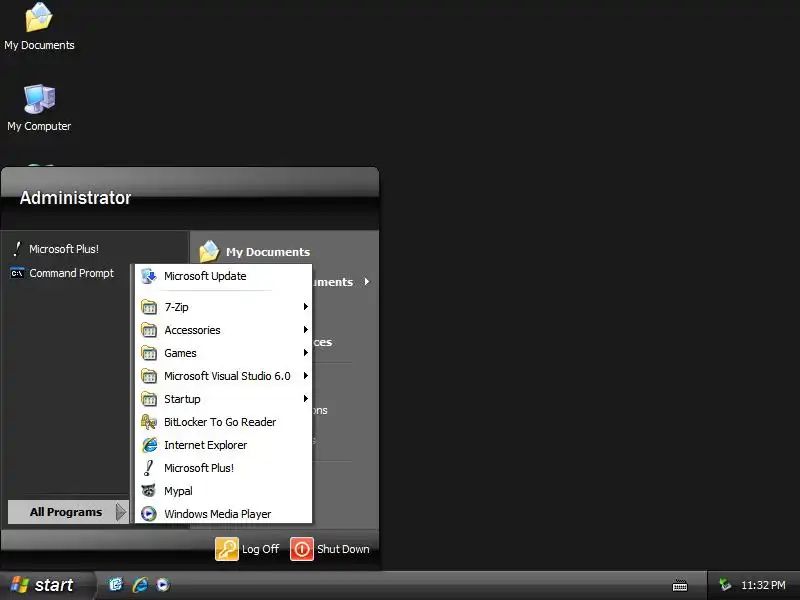Click the 7-Zip folder icon
Viewport: 800px width, 600px height.
pyautogui.click(x=148, y=307)
